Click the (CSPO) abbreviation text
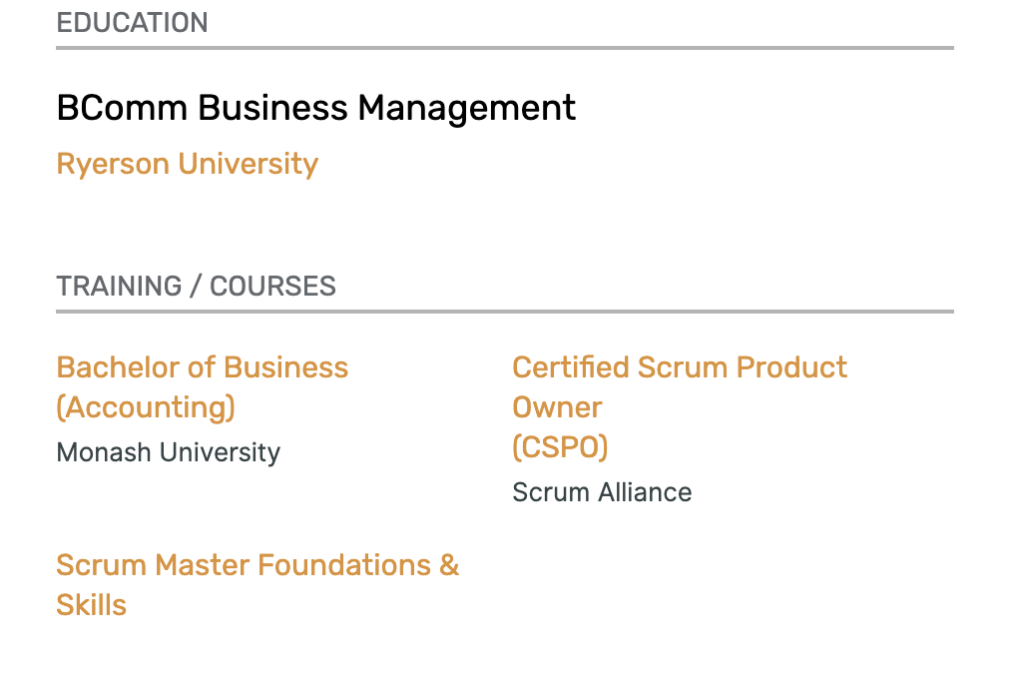Image resolution: width=1024 pixels, height=685 pixels. 560,447
